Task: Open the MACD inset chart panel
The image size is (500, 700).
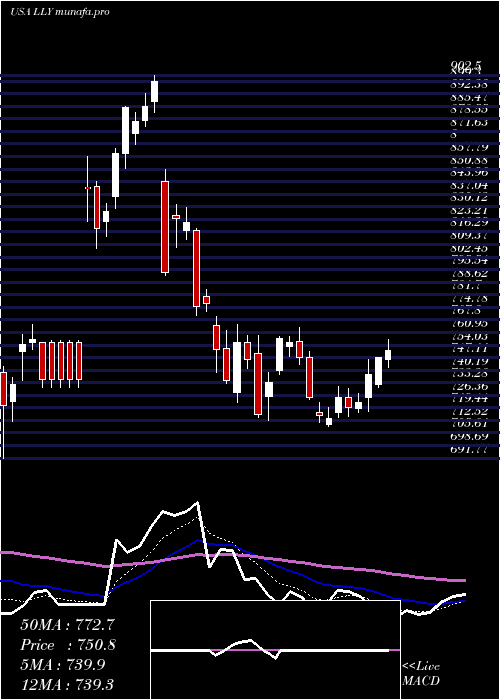Action: 275,650
